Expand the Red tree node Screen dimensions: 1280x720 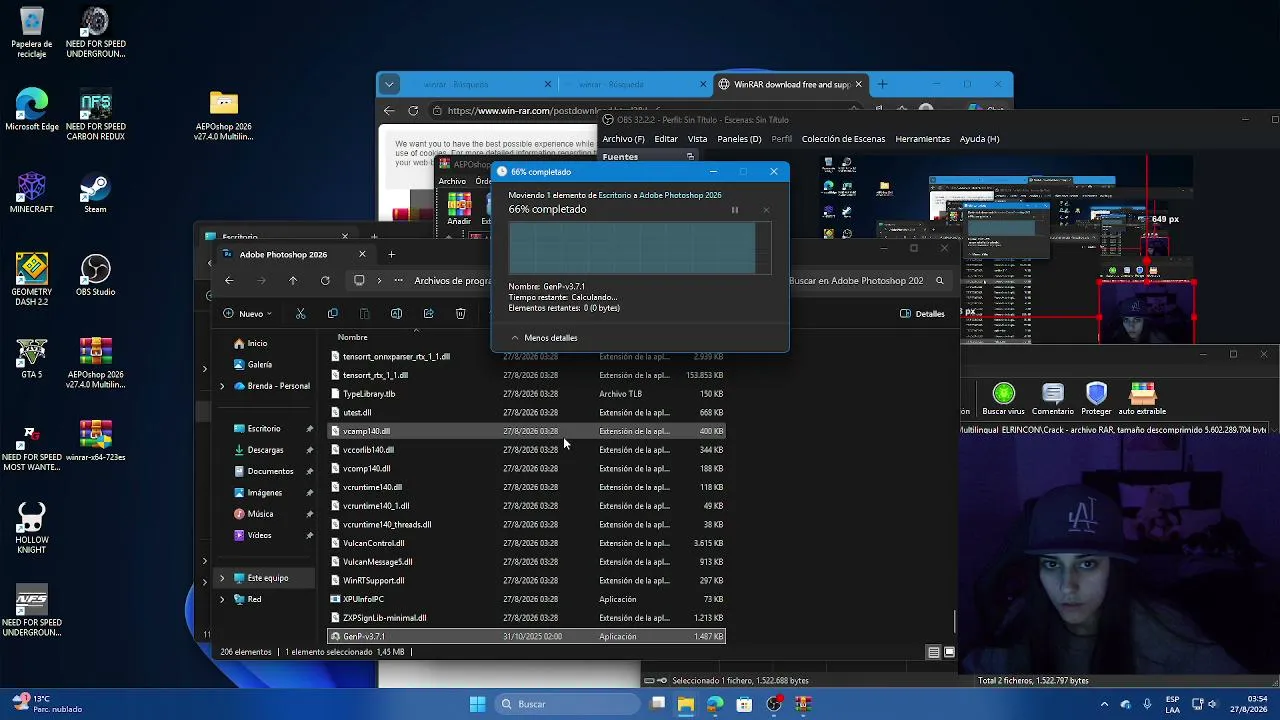click(222, 599)
